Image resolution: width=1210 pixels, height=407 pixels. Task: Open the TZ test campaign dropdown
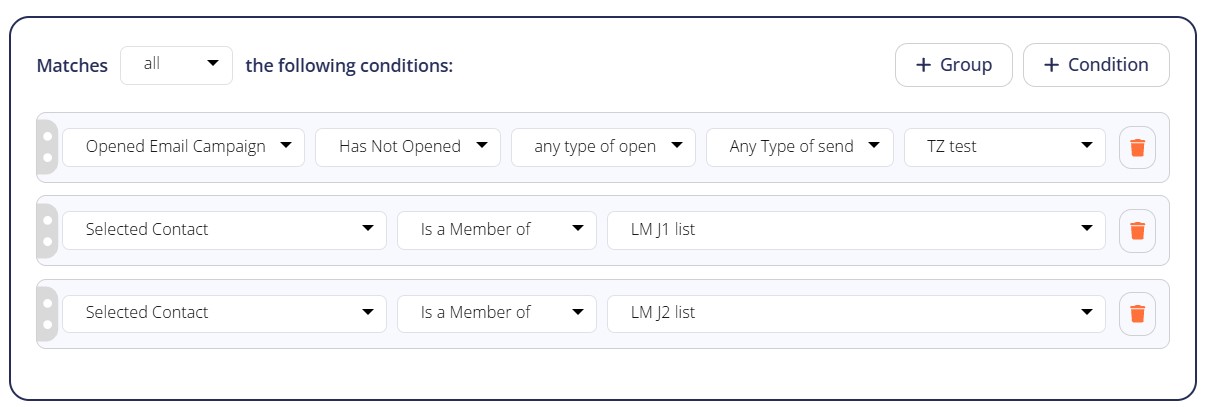(1005, 147)
